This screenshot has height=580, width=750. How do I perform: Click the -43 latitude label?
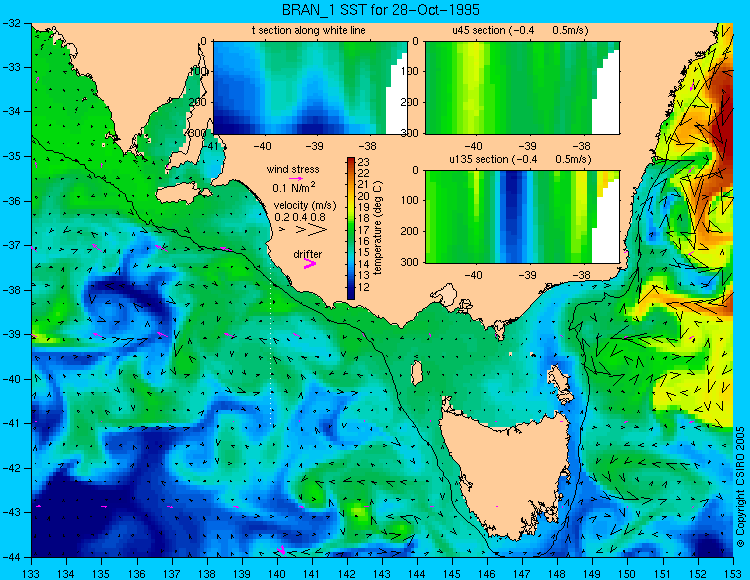(x=11, y=512)
